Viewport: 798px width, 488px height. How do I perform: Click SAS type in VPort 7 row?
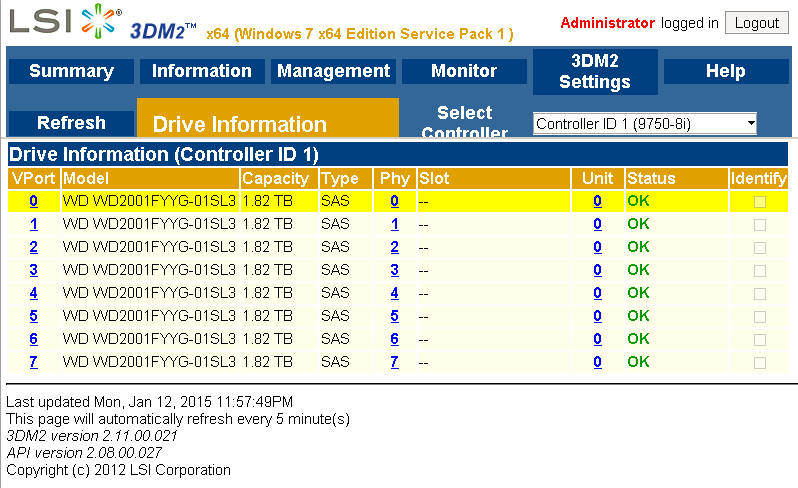click(335, 362)
